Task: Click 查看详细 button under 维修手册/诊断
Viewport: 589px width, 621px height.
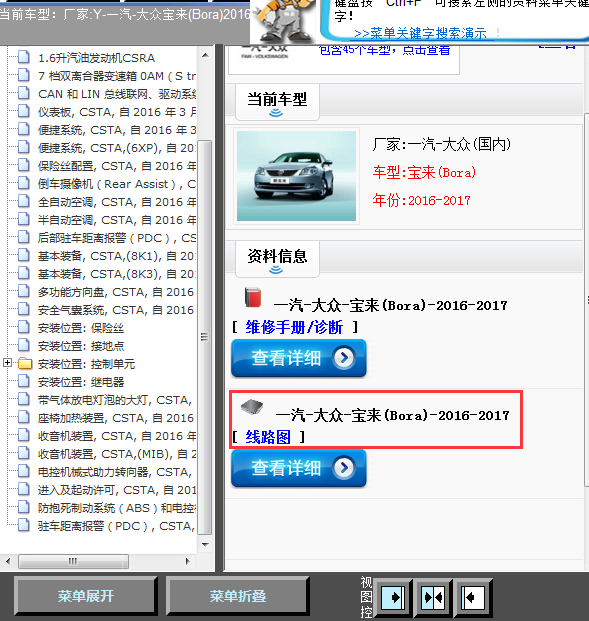Action: [x=299, y=358]
